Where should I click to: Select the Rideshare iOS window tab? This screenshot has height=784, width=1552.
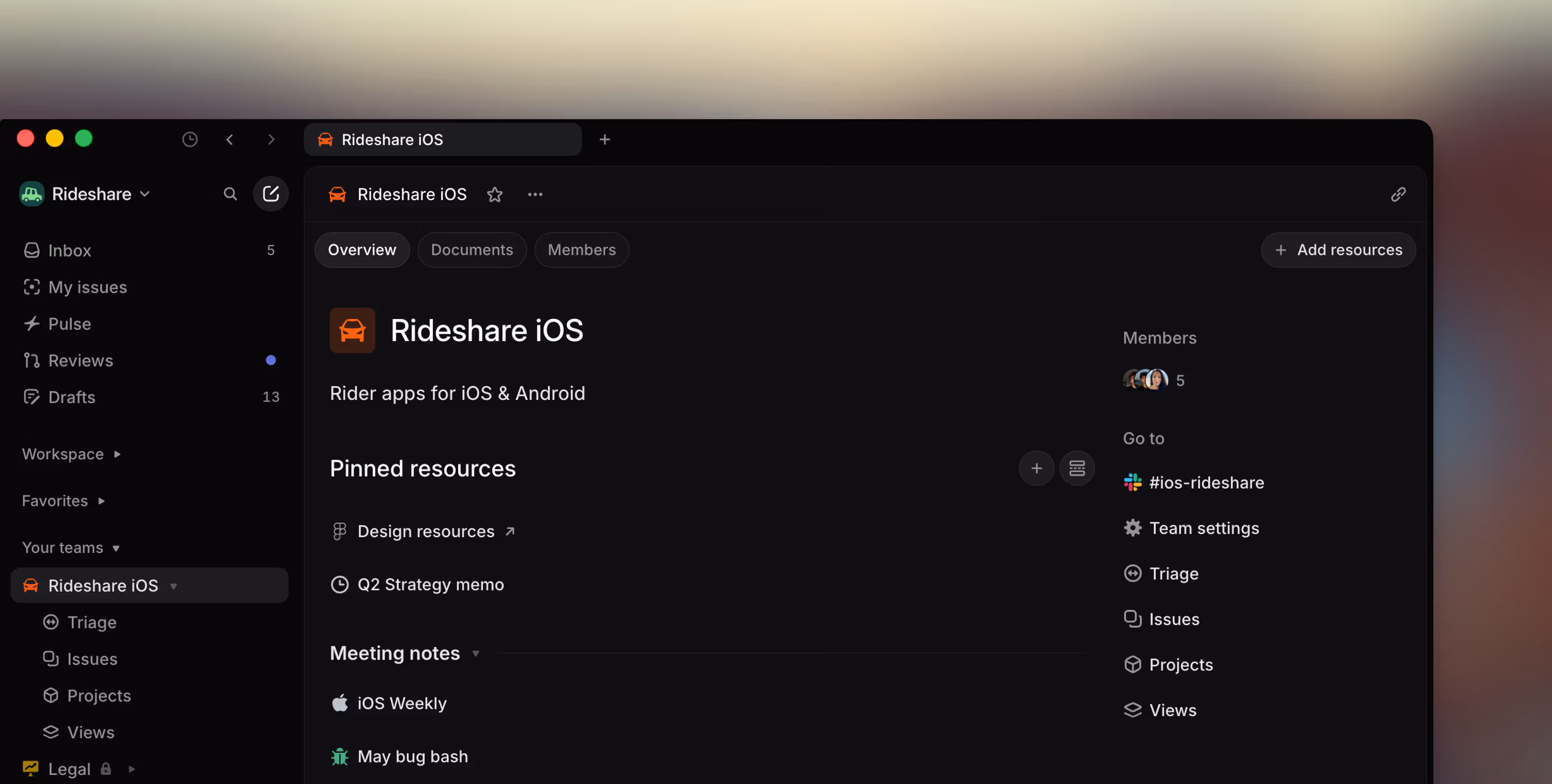(x=443, y=140)
